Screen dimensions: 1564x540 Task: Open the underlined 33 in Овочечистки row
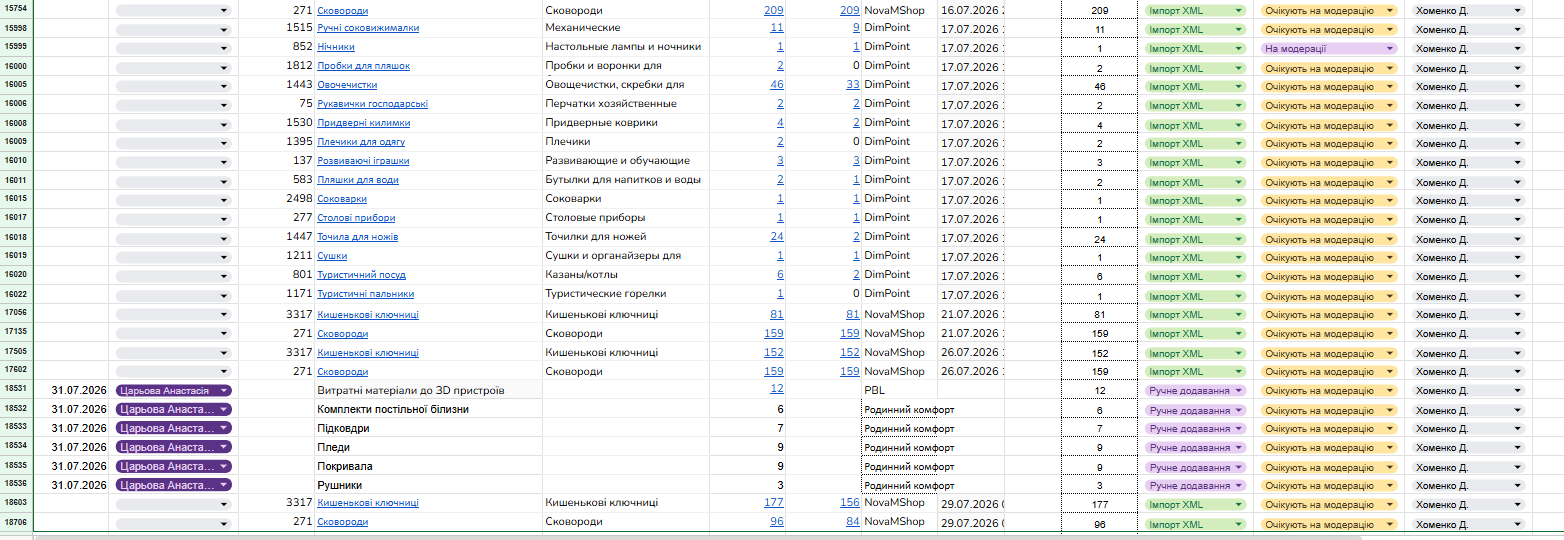click(852, 85)
